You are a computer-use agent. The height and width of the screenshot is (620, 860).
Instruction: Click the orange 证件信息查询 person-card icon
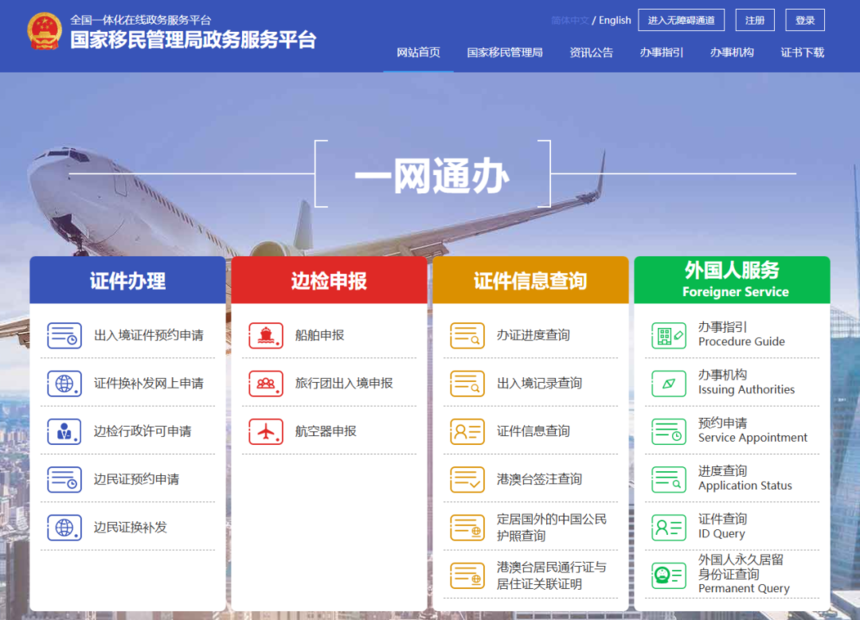(467, 431)
